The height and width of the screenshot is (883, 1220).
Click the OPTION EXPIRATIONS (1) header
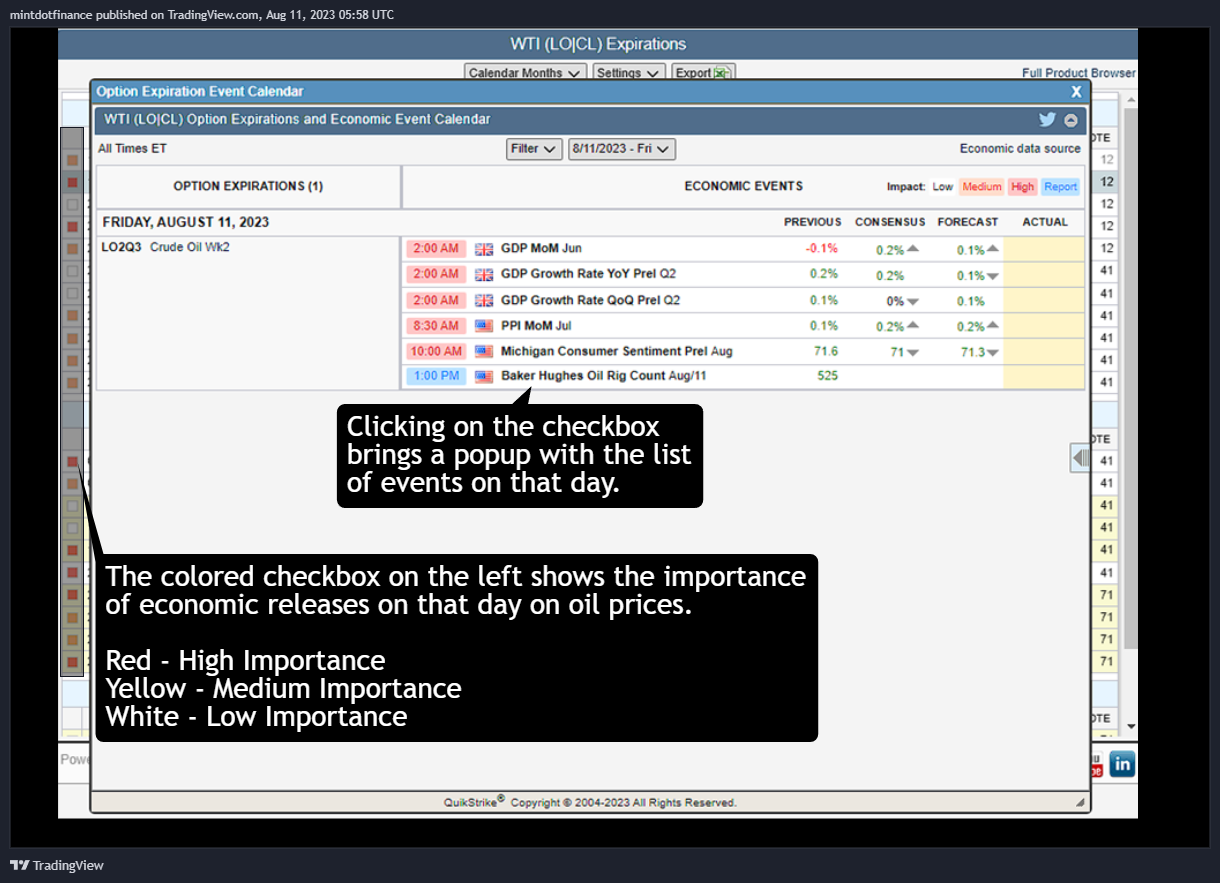(x=248, y=187)
